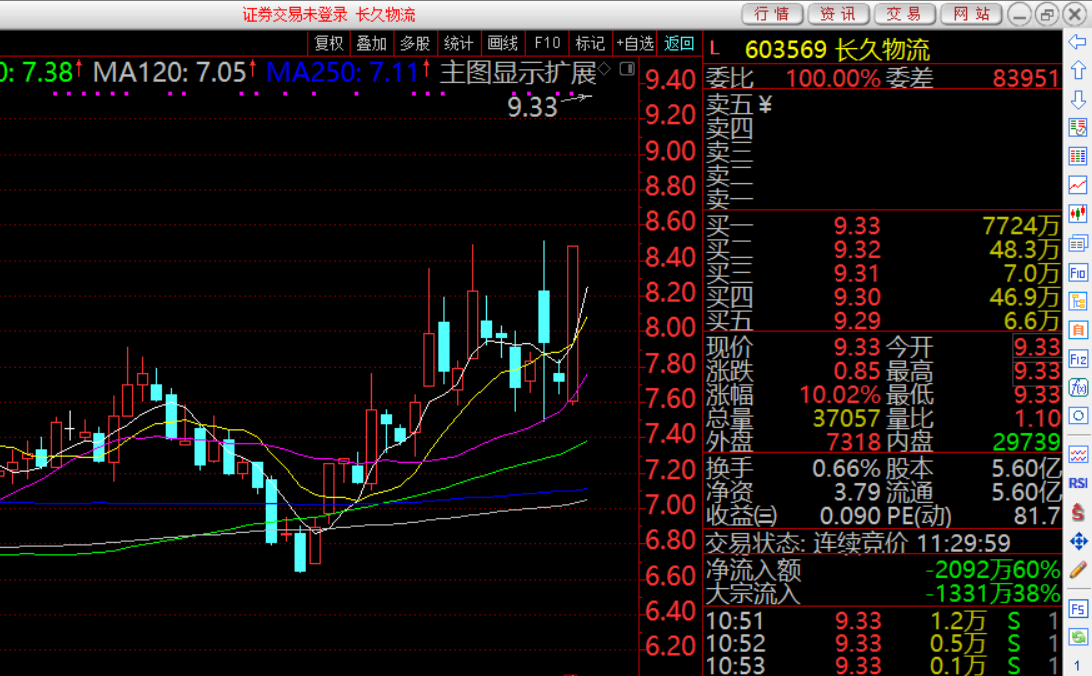Open the 行情 menu button

pos(772,14)
